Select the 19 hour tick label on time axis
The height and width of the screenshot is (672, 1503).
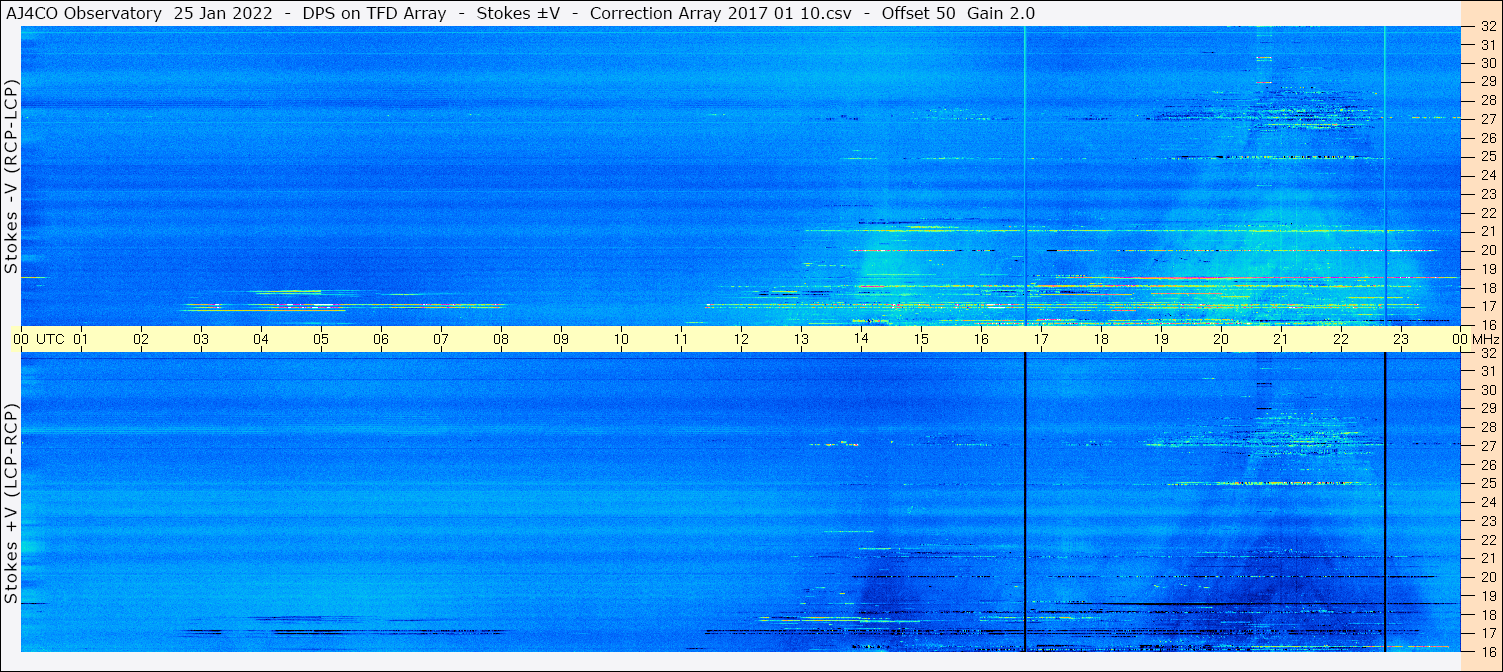[x=1161, y=339]
